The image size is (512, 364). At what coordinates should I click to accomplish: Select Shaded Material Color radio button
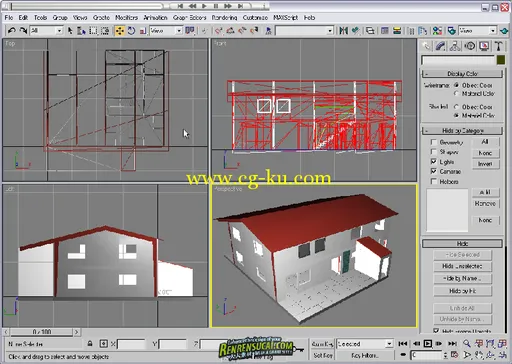[457, 115]
